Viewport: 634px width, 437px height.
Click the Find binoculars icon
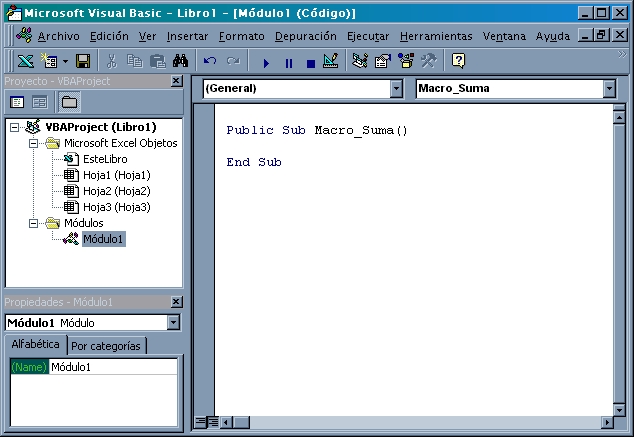(x=179, y=62)
